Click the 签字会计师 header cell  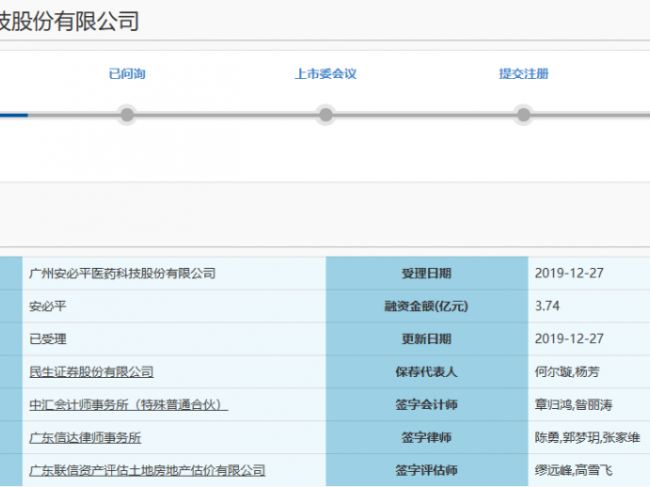[427, 405]
